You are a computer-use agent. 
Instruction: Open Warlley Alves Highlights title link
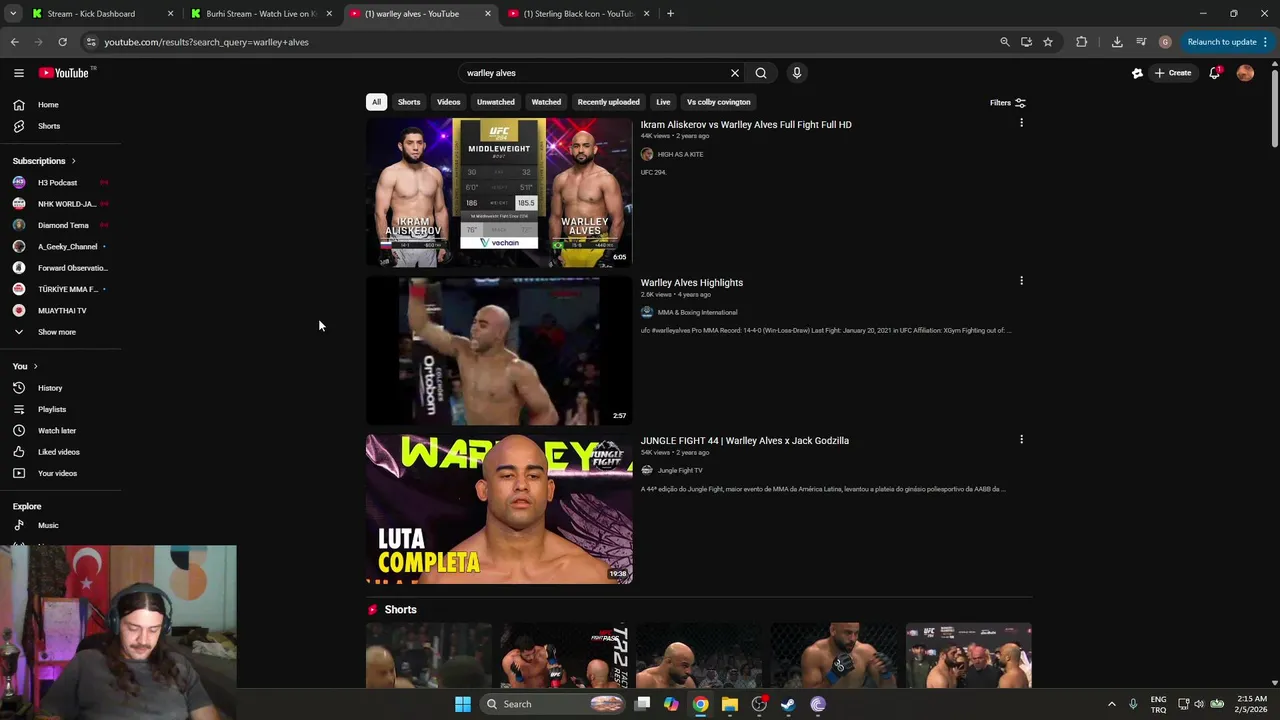pos(692,283)
